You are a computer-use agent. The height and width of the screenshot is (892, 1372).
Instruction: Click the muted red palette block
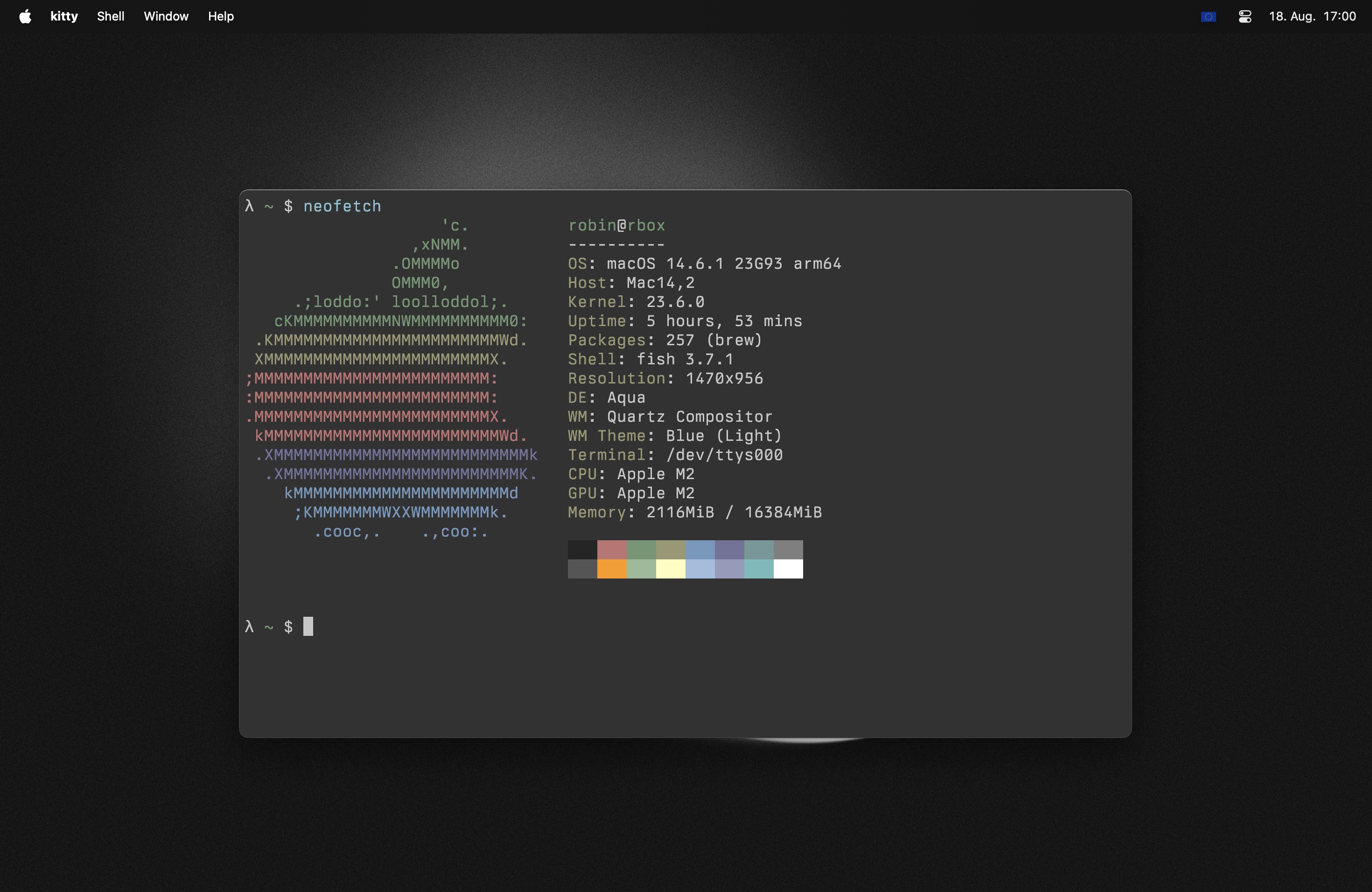(x=612, y=550)
